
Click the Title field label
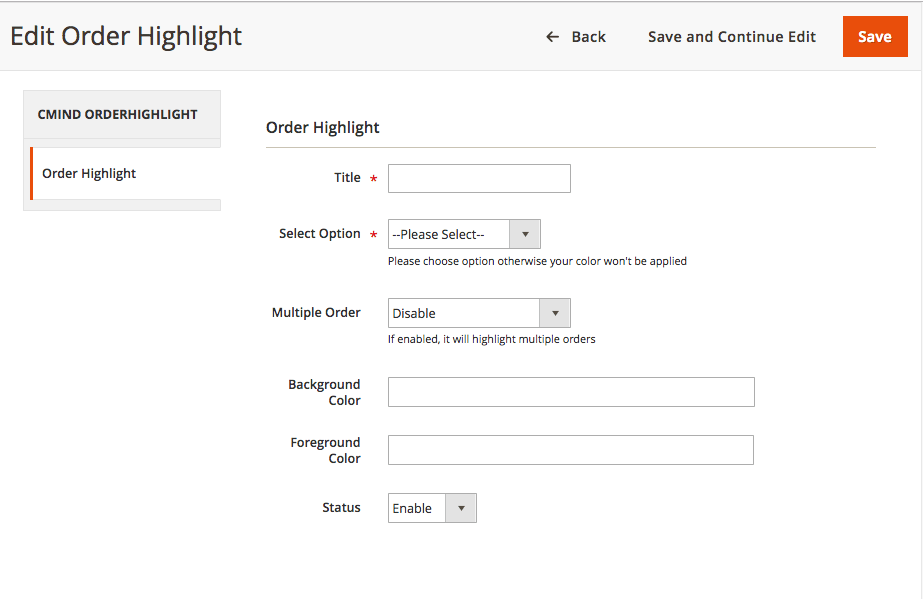click(347, 177)
